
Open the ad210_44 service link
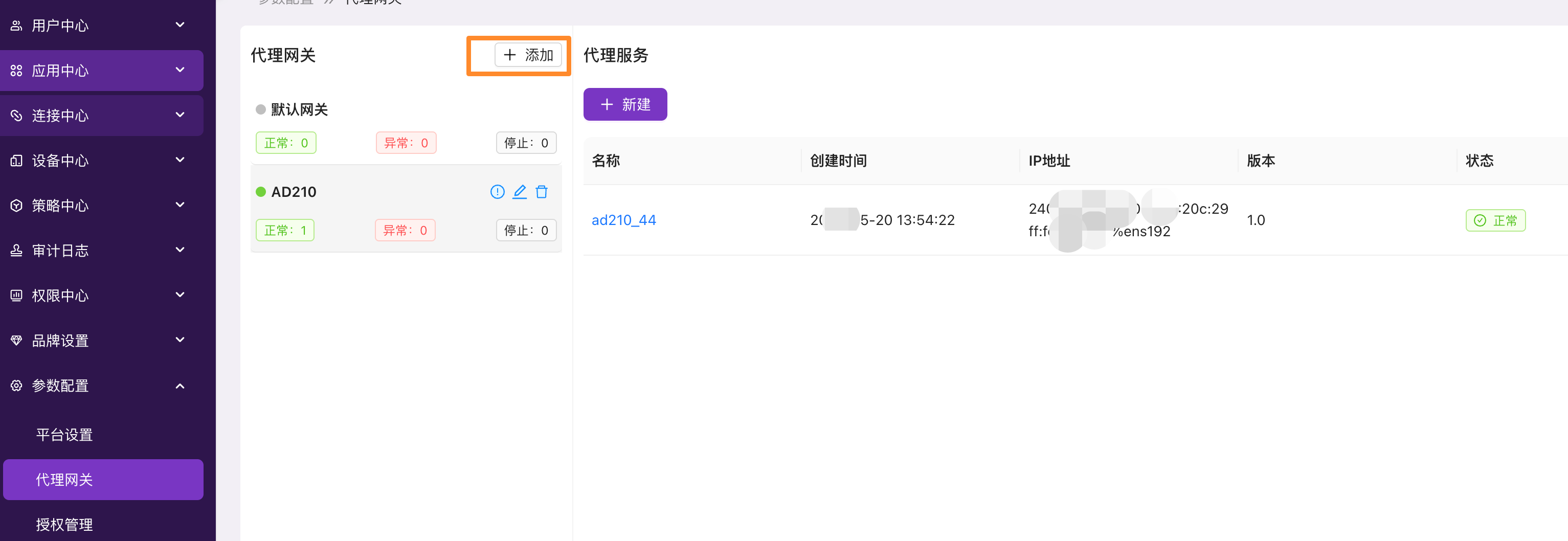[623, 220]
